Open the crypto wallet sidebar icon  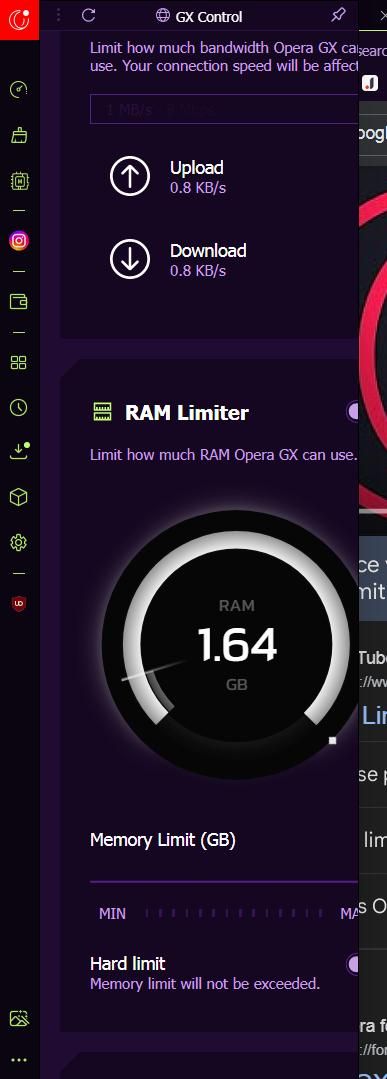point(19,301)
